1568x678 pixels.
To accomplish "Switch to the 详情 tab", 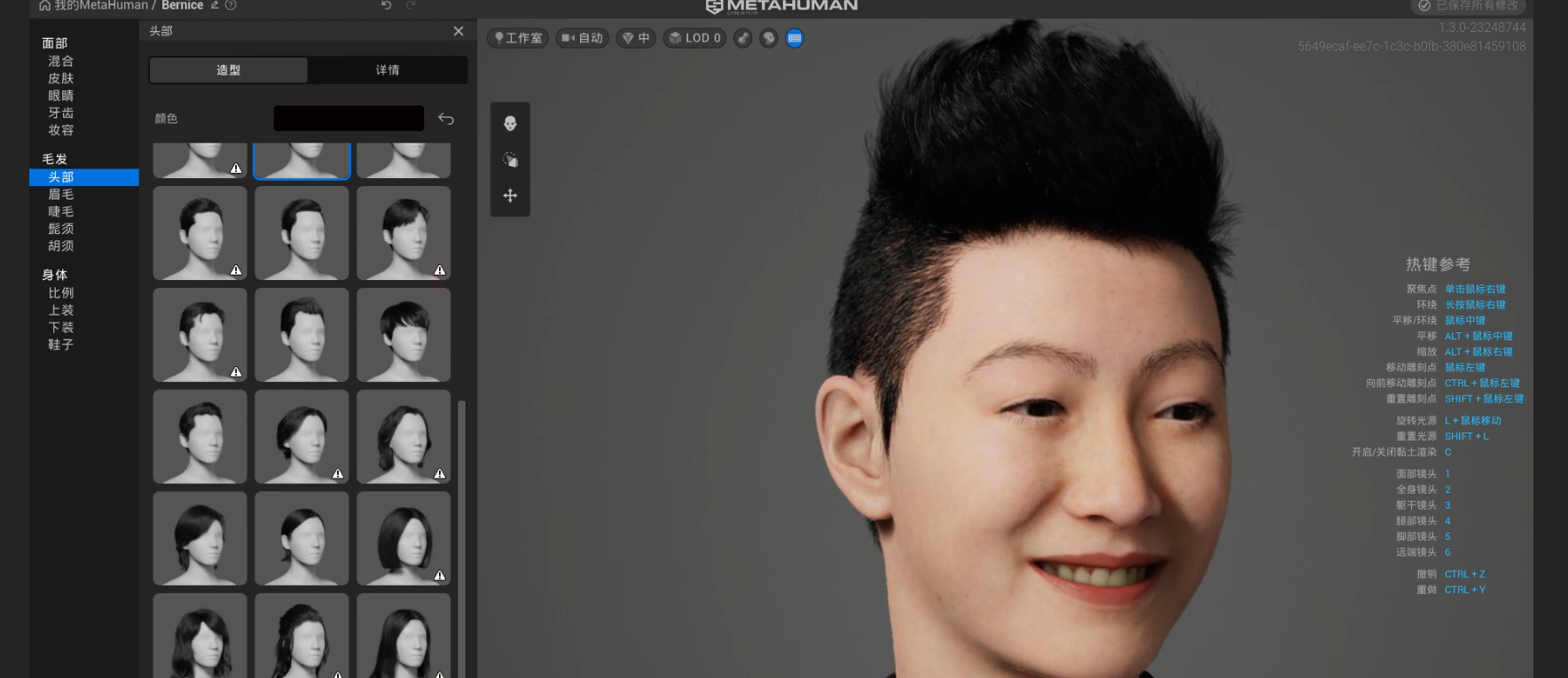I will (388, 70).
